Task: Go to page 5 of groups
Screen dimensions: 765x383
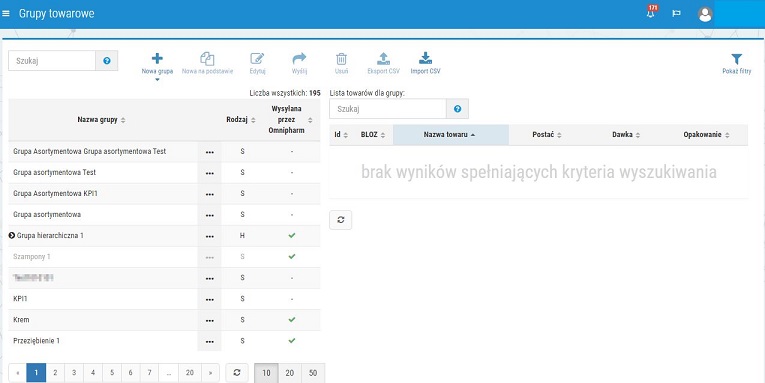Action: [112, 373]
